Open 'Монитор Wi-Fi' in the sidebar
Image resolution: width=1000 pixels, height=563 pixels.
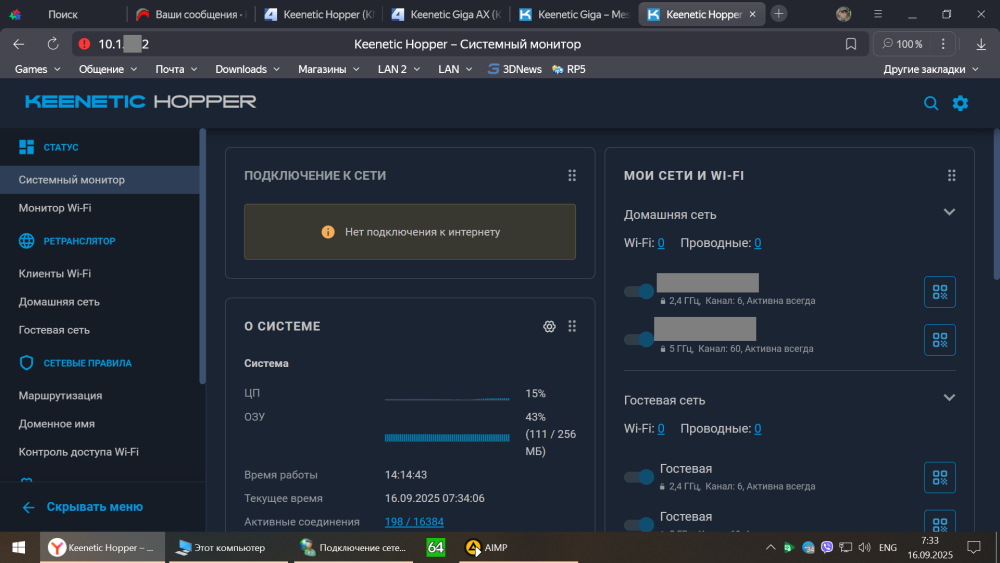tap(55, 208)
